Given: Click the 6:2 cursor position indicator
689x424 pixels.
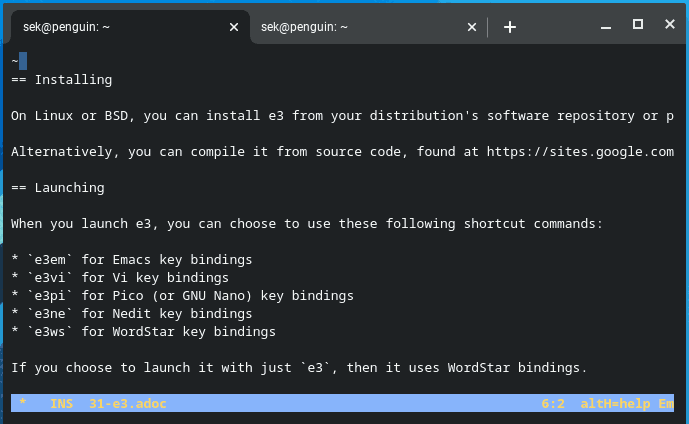Looking at the screenshot, I should pos(553,404).
